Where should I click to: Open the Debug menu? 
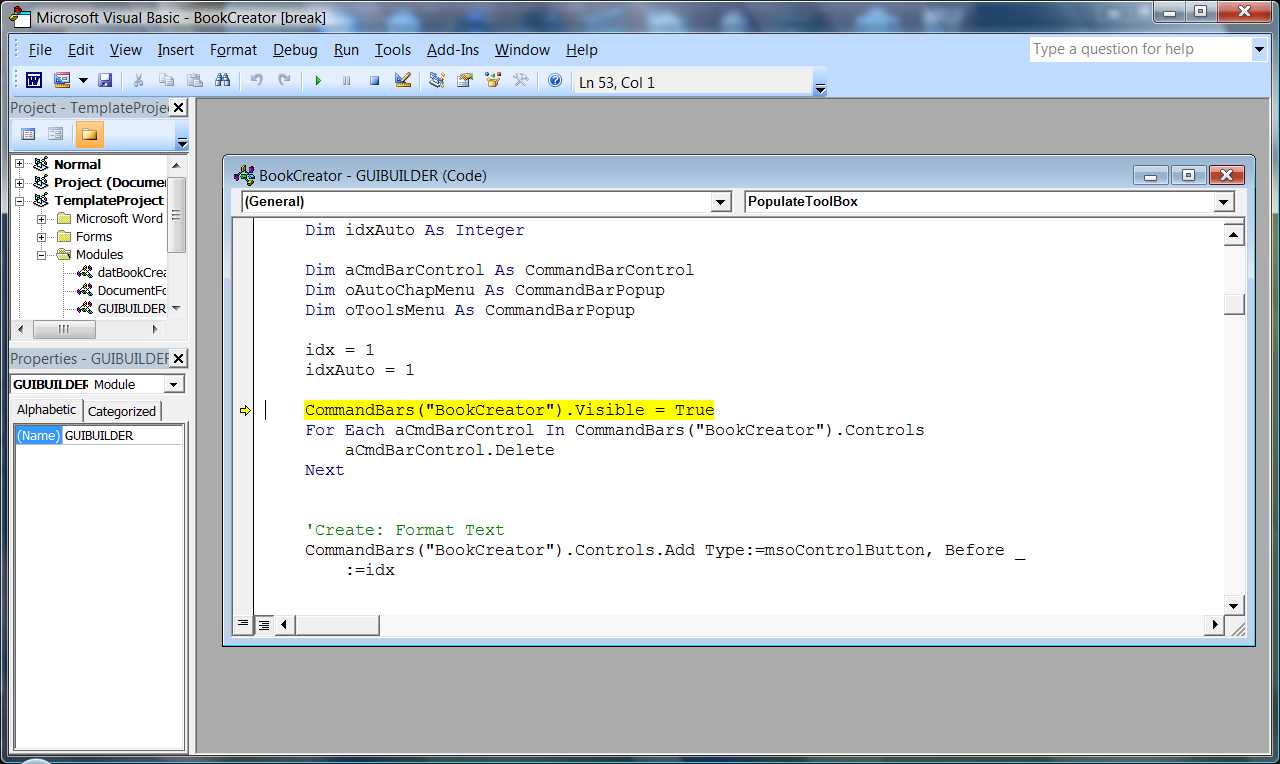pos(295,49)
